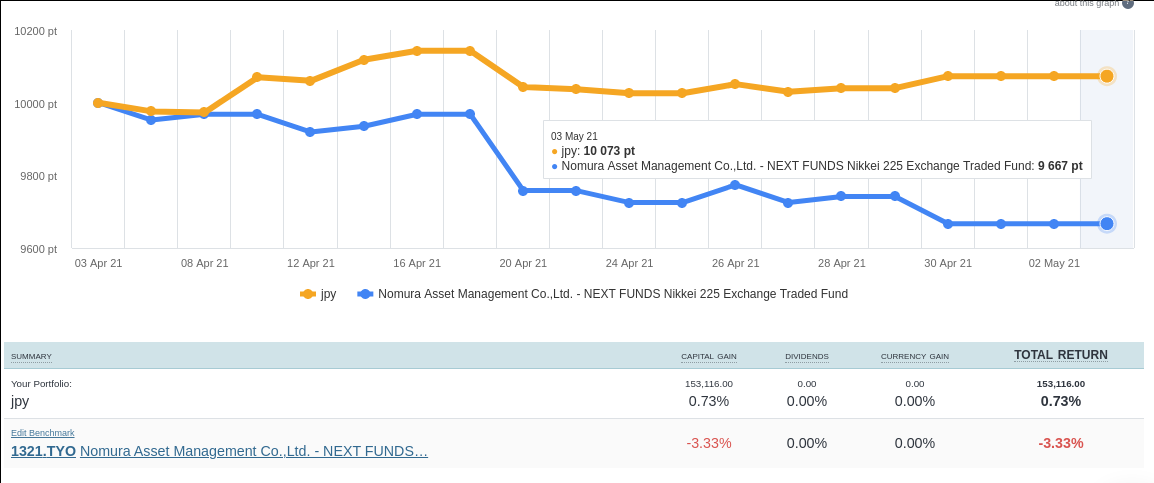Screen dimensions: 1154x483
Task: Select the blue Nomura point at 20 Apr 21
Action: [523, 191]
